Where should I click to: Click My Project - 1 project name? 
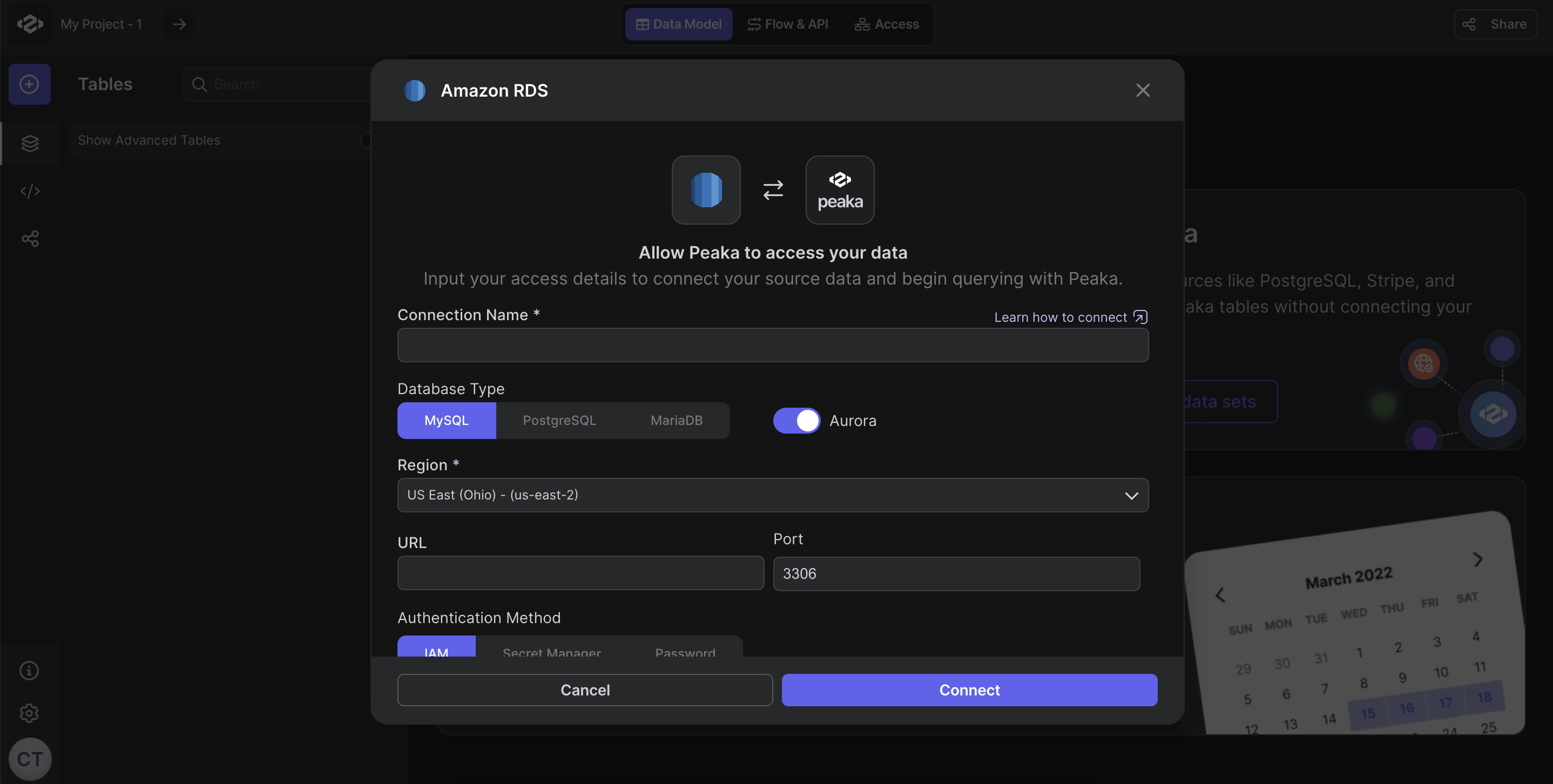[x=102, y=24]
